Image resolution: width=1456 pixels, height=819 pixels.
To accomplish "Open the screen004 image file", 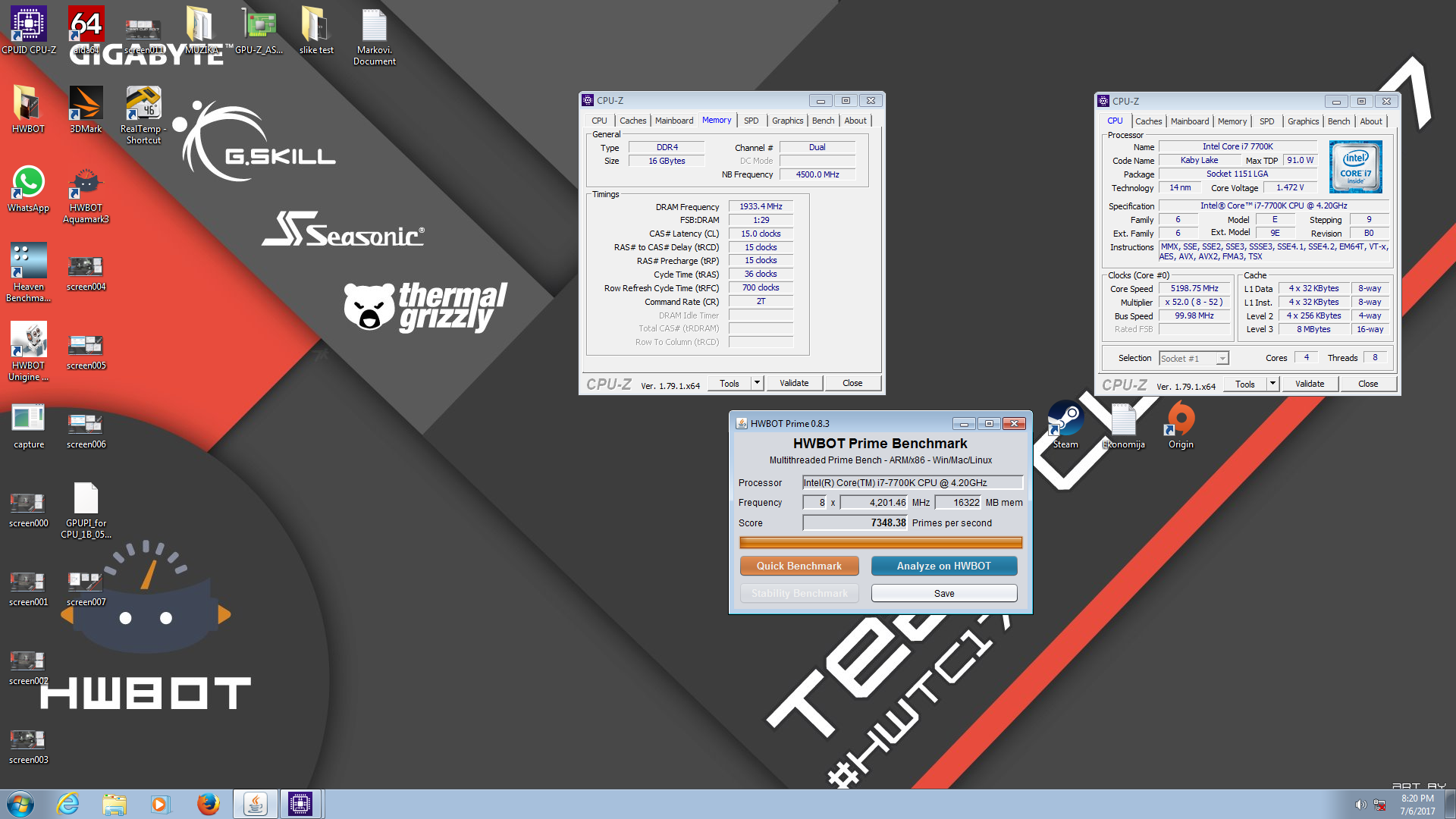I will pos(86,273).
